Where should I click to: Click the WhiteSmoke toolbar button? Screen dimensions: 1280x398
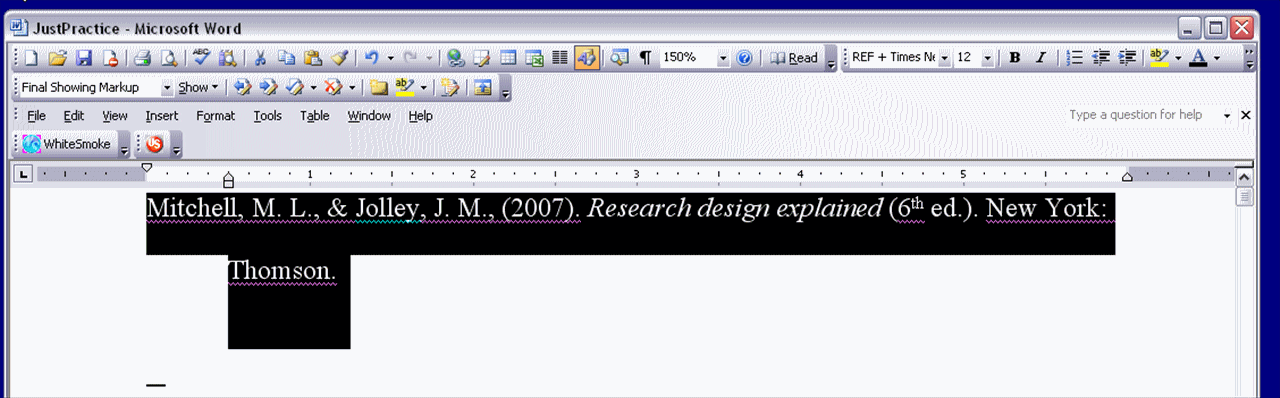coord(67,144)
